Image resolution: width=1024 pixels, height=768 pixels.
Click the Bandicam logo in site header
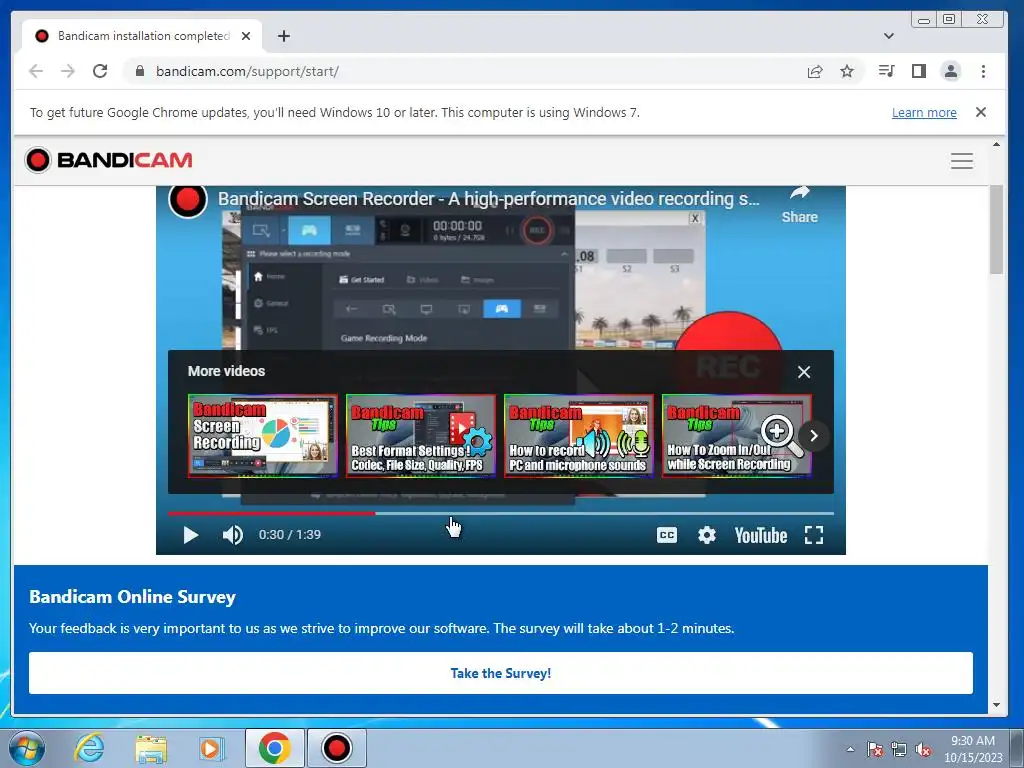108,160
